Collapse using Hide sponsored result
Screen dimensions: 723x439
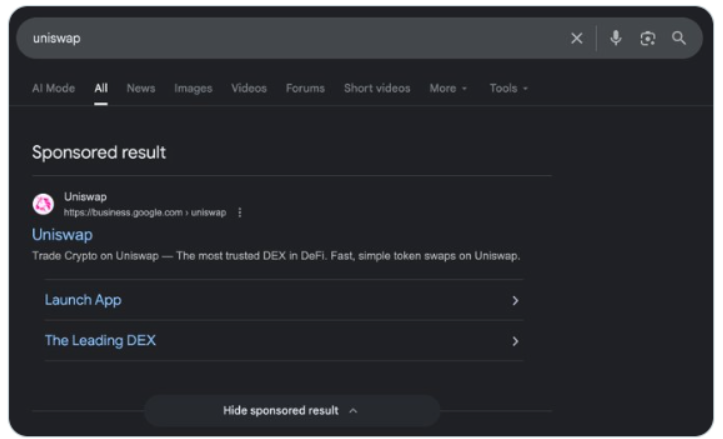292,410
